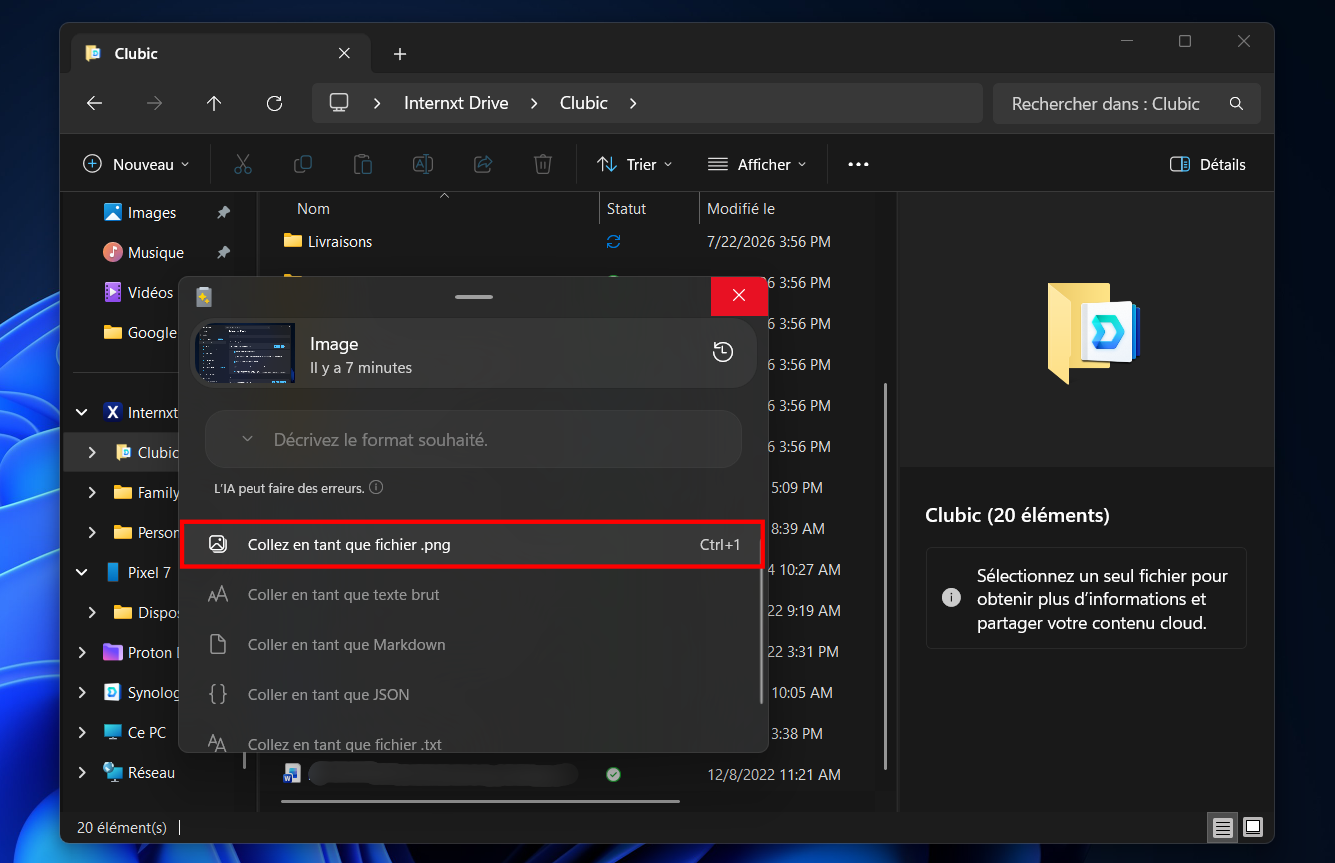
Task: Click the info icon beside AI disclaimer
Action: tap(376, 488)
